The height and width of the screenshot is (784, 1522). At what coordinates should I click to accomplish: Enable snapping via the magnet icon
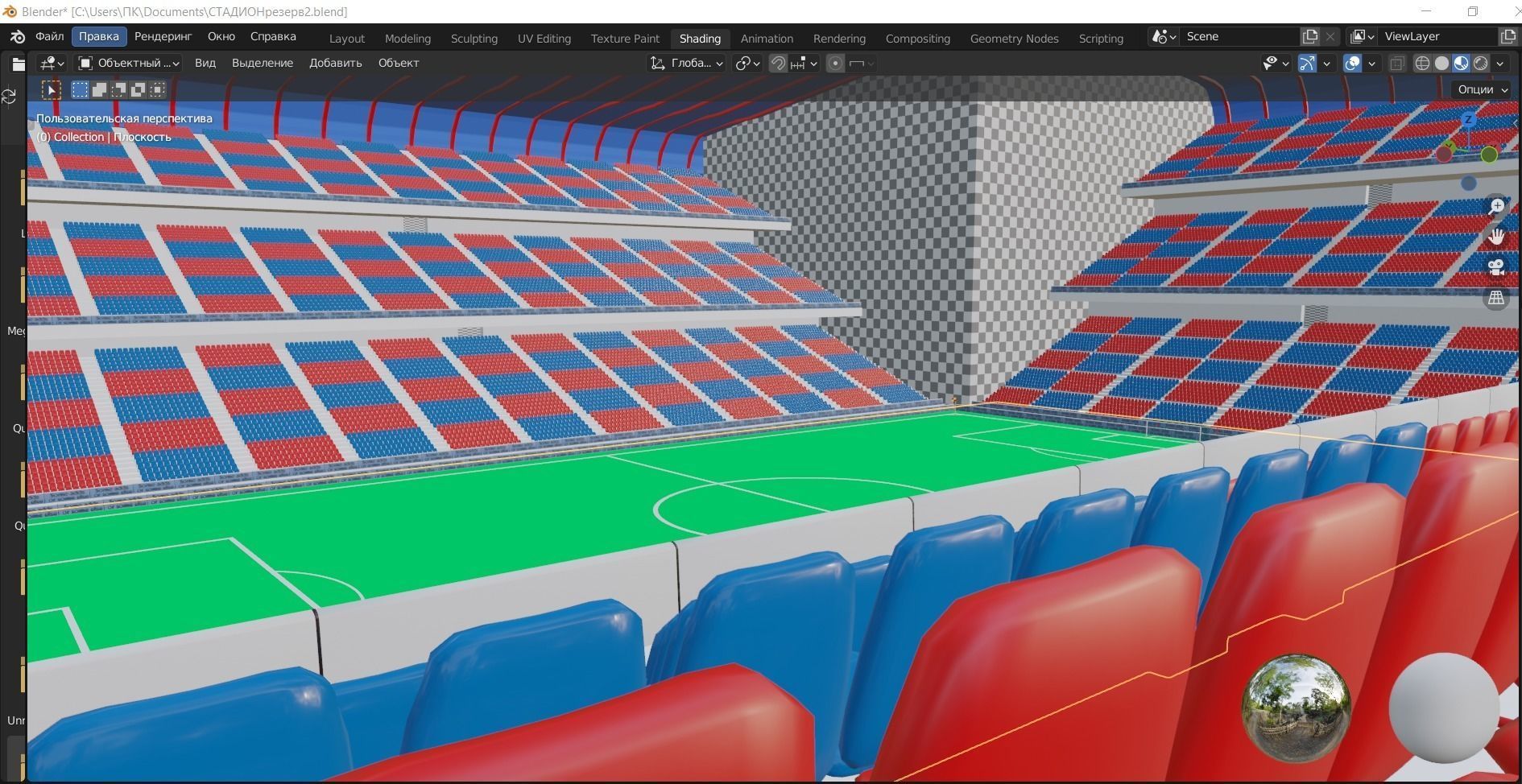pos(778,63)
